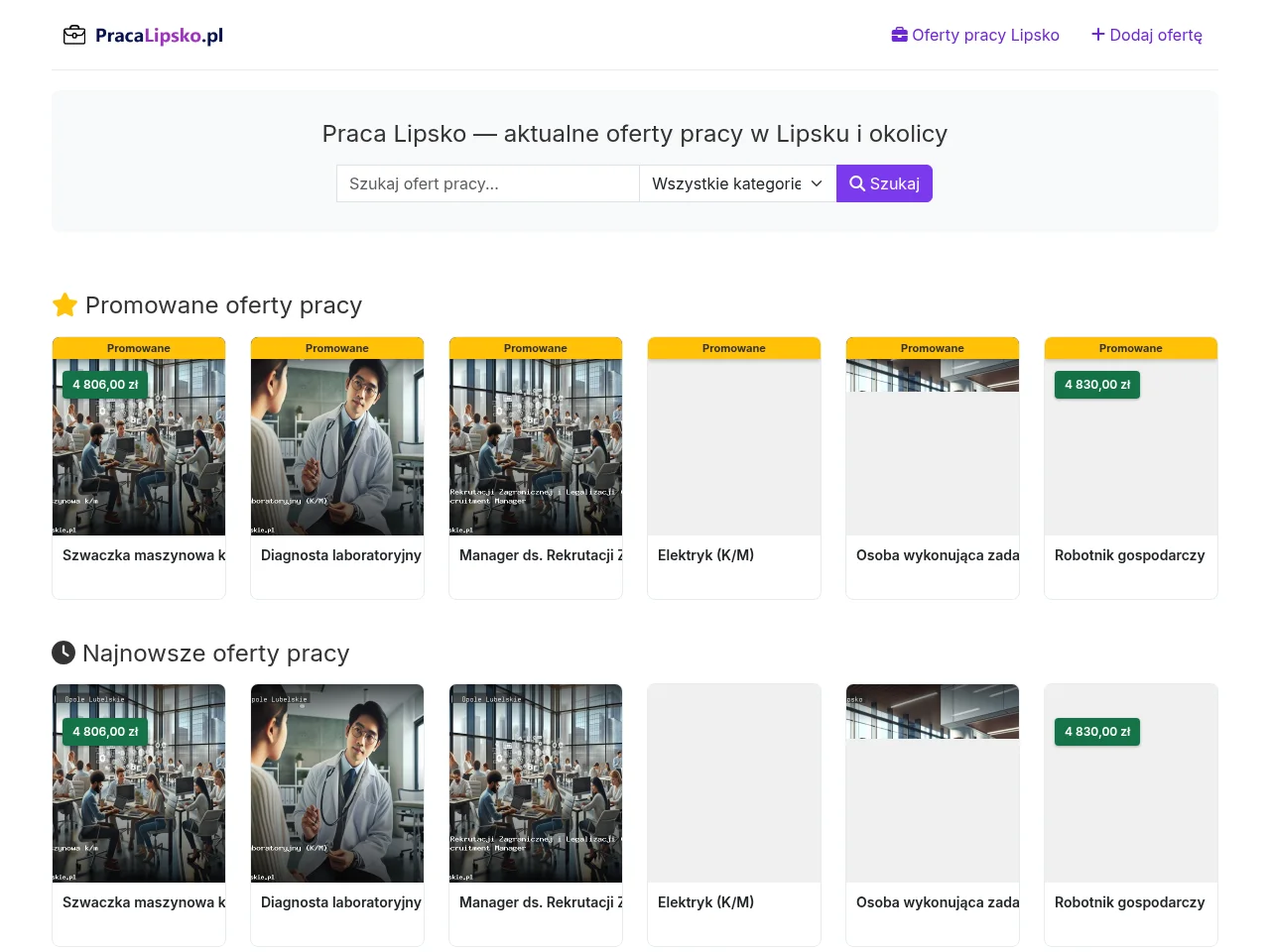Click promoted Diagnosta laboratoryjny title

coord(341,555)
